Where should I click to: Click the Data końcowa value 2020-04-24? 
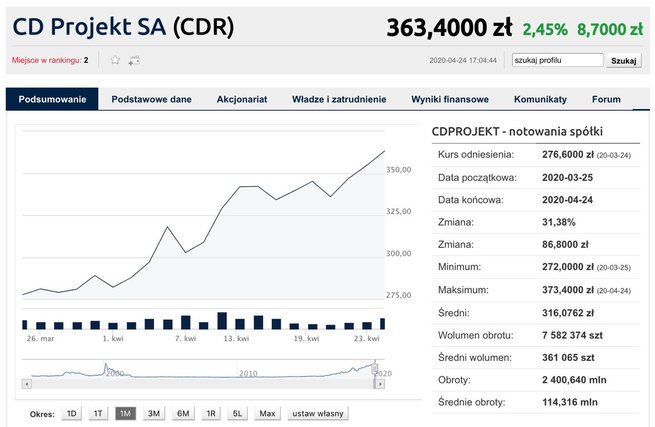tap(567, 200)
